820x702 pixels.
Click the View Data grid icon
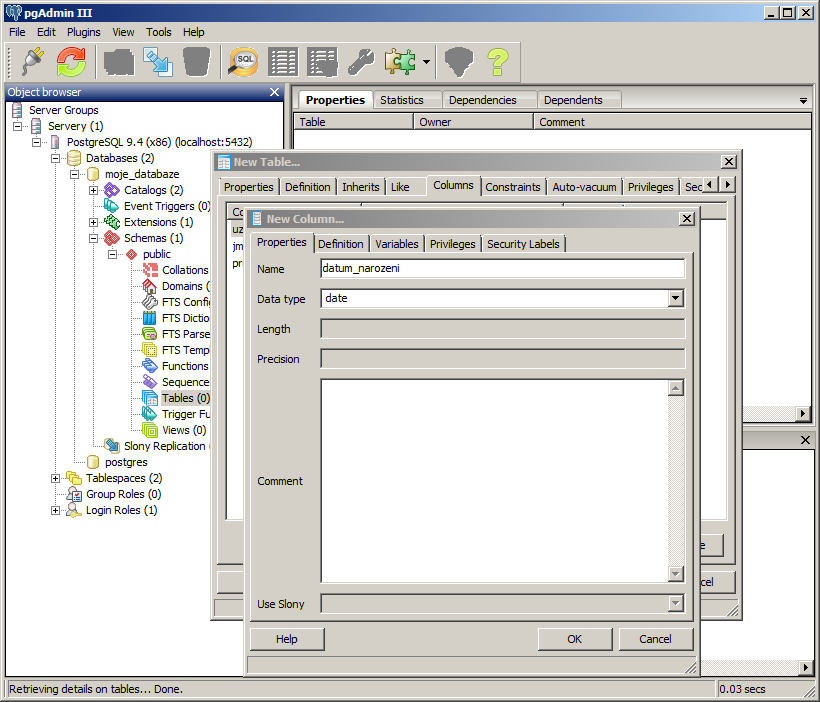tap(283, 62)
